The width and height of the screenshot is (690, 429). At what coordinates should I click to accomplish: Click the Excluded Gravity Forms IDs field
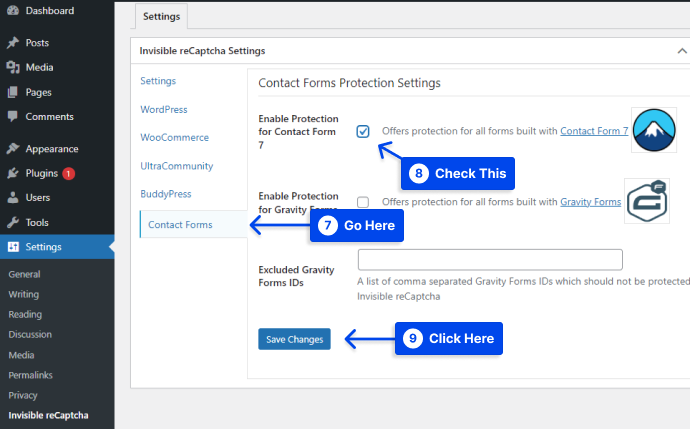(x=490, y=260)
